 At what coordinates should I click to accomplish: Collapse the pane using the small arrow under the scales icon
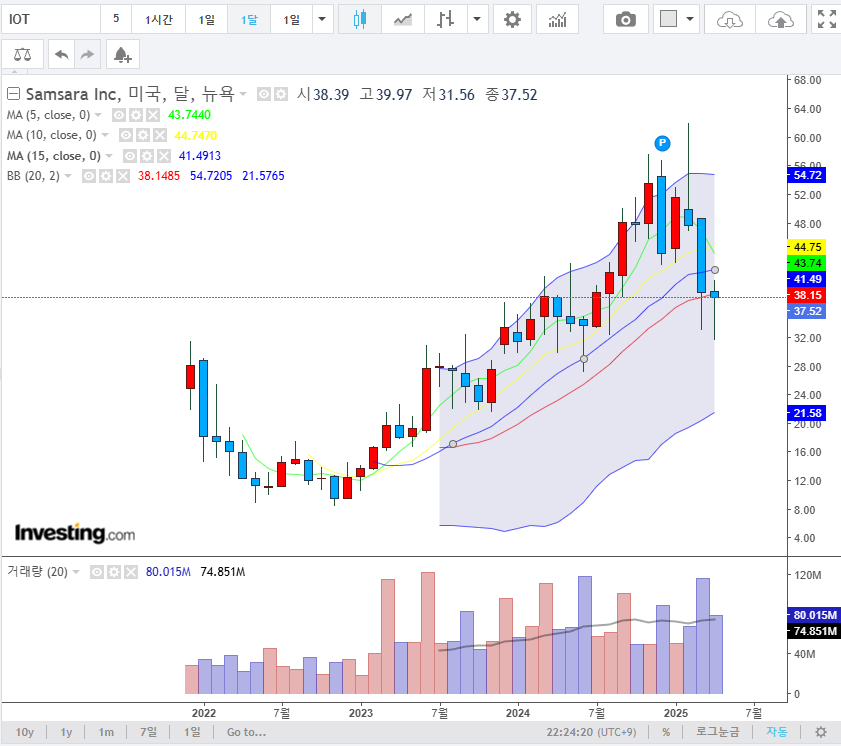14,71
